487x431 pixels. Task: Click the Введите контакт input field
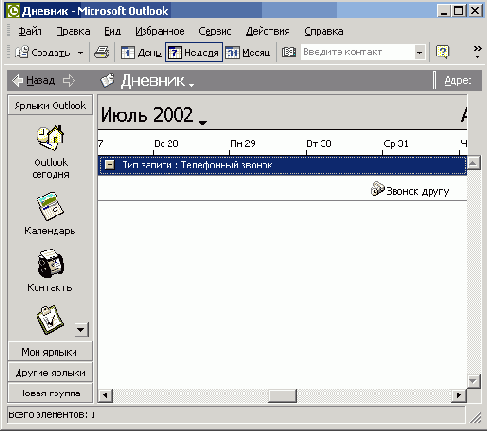tap(358, 52)
